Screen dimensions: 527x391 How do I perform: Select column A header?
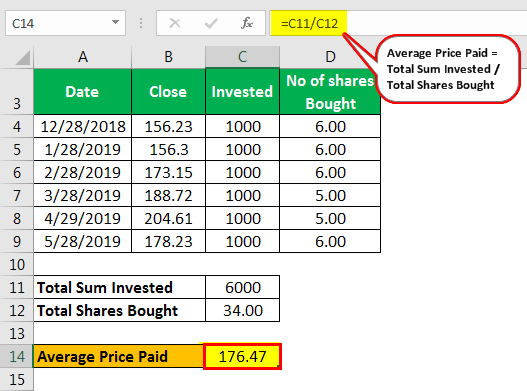coord(83,57)
